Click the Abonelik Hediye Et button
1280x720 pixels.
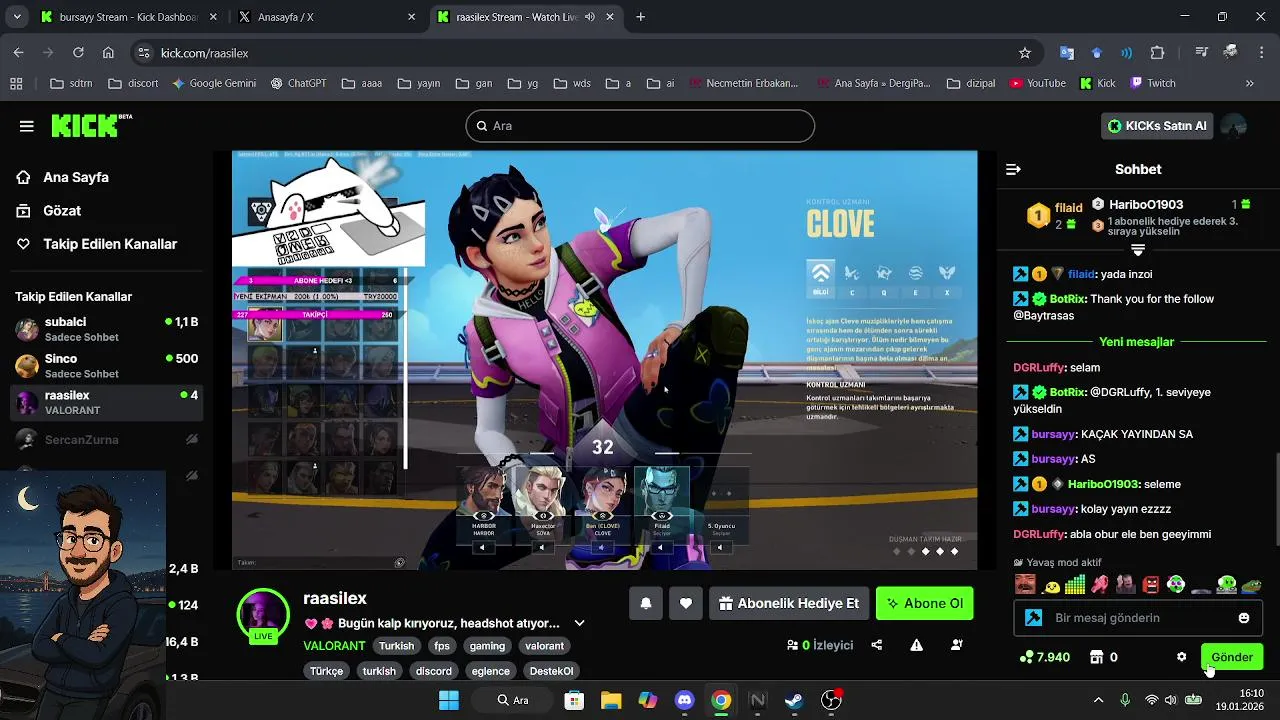(x=789, y=603)
